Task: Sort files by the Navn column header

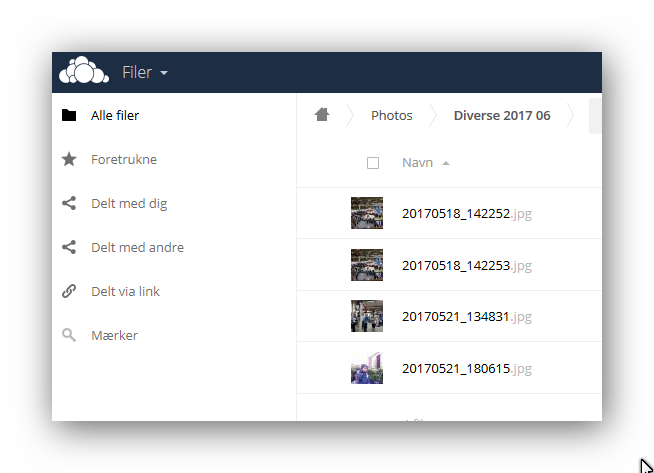Action: 417,163
